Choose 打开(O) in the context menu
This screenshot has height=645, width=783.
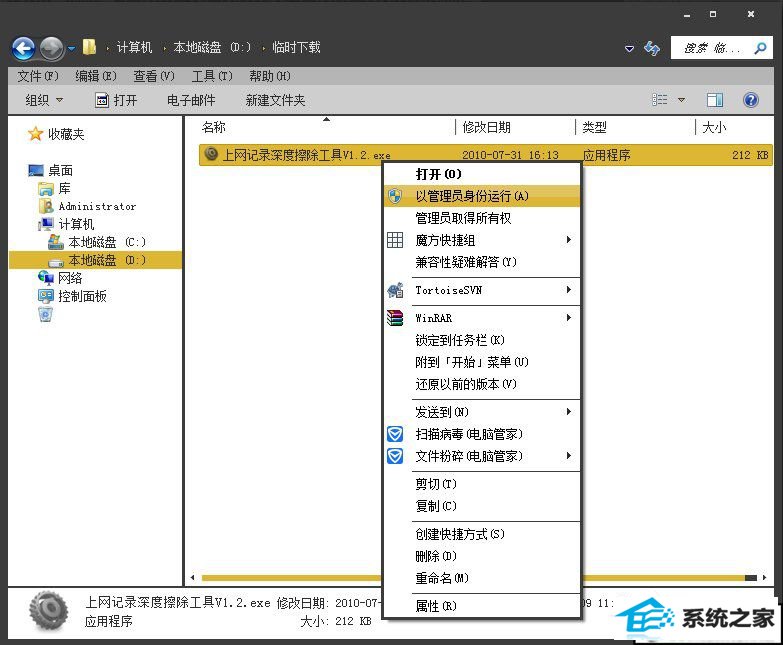click(x=481, y=174)
